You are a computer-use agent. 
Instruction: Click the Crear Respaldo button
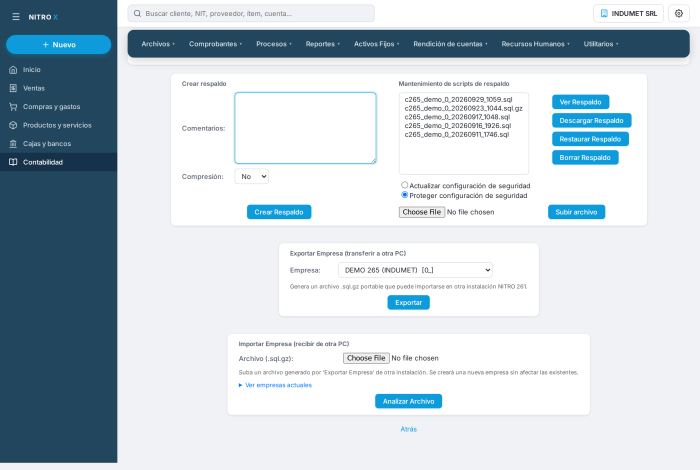[279, 212]
